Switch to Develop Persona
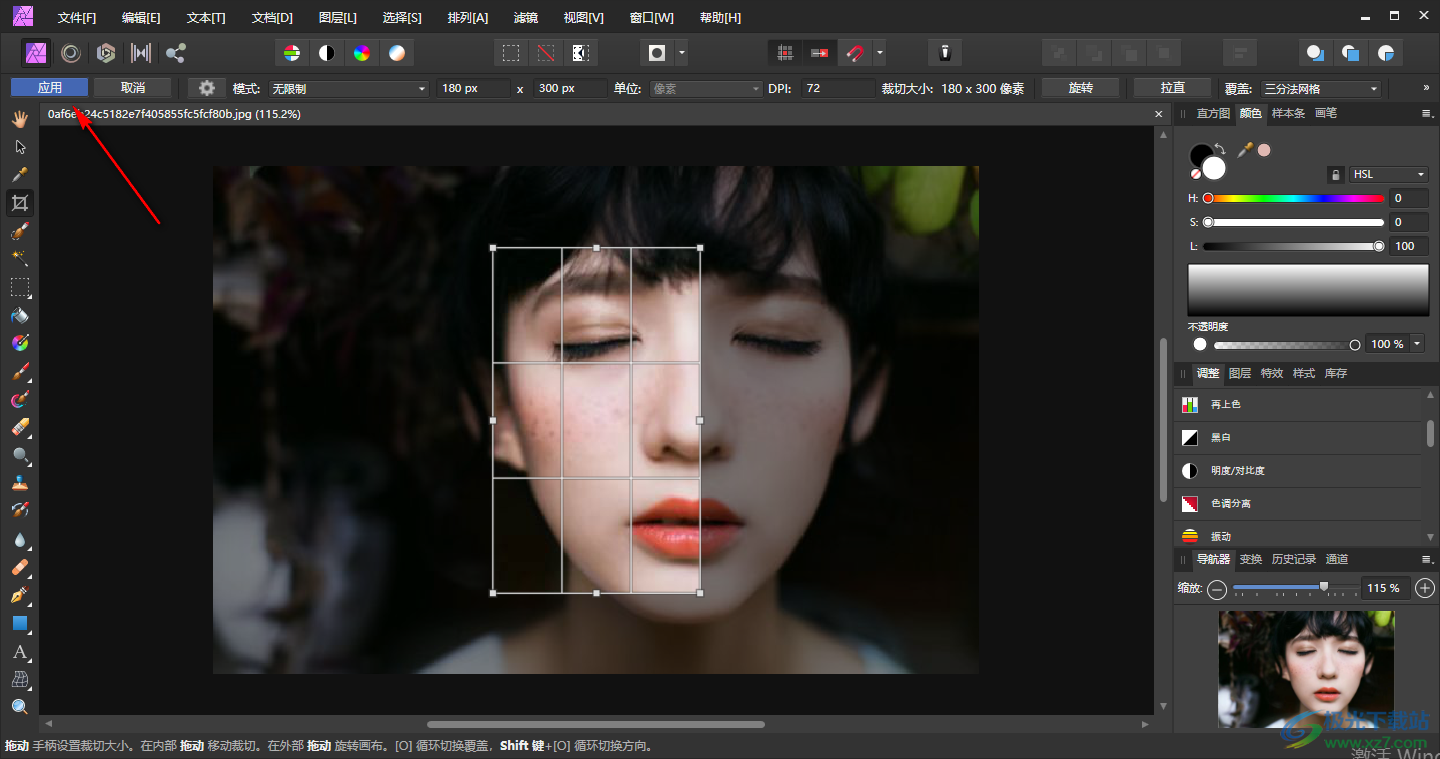Screen dimensions: 1440x759 click(106, 53)
